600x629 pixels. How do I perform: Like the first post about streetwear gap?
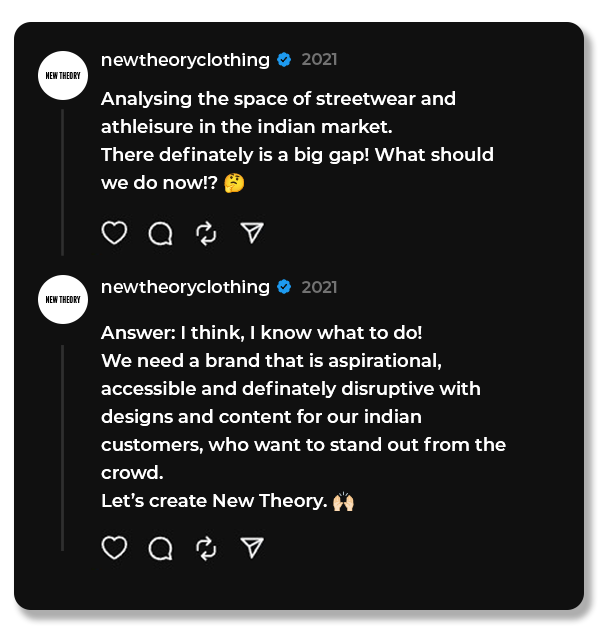pyautogui.click(x=115, y=233)
